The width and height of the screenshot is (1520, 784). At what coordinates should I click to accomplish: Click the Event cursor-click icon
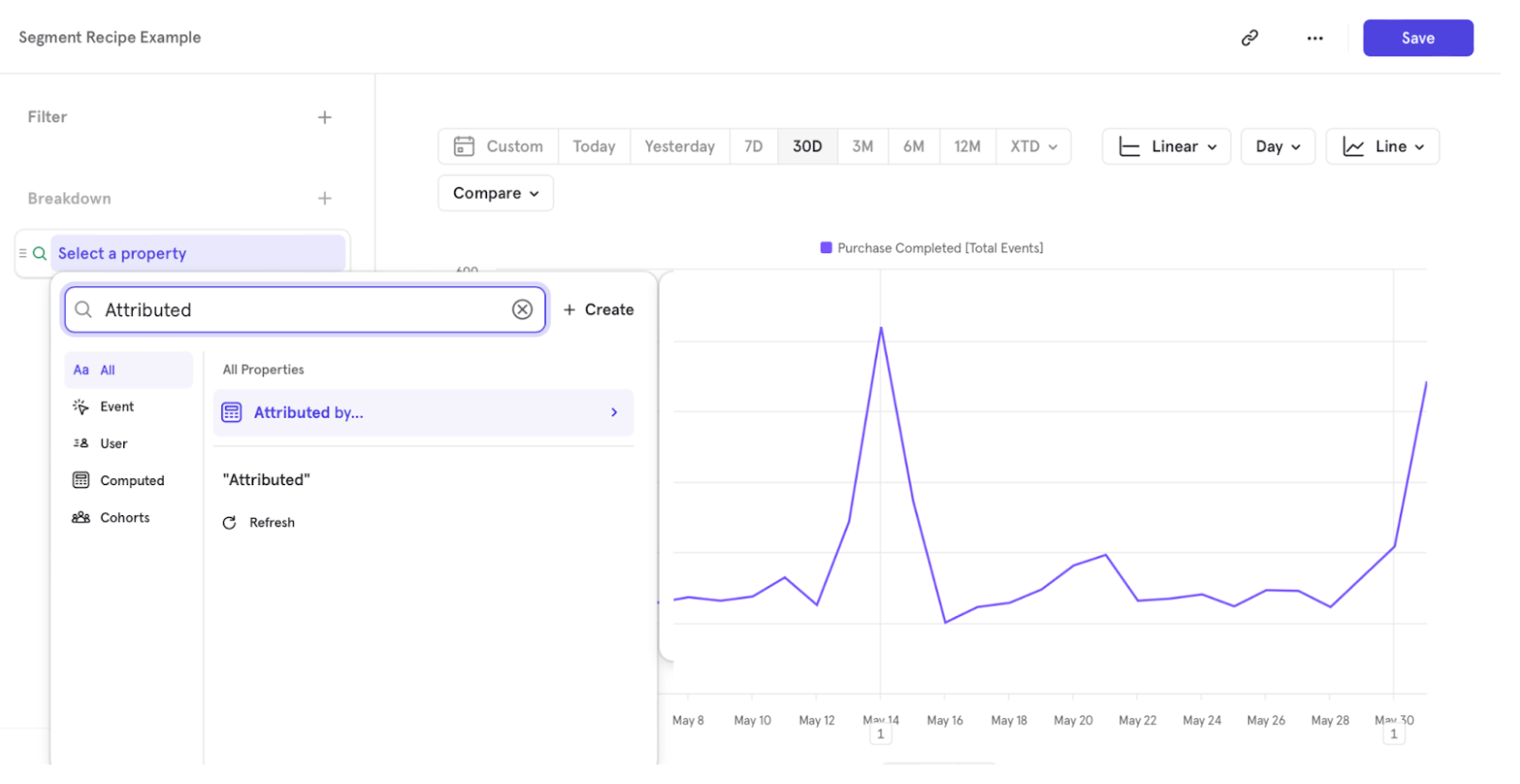(x=81, y=407)
